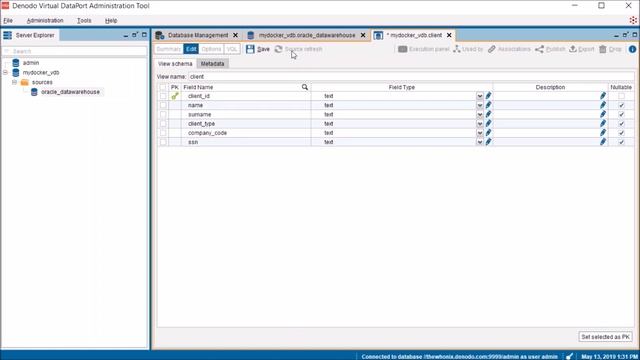Click the Edit mode button

pyautogui.click(x=191, y=49)
